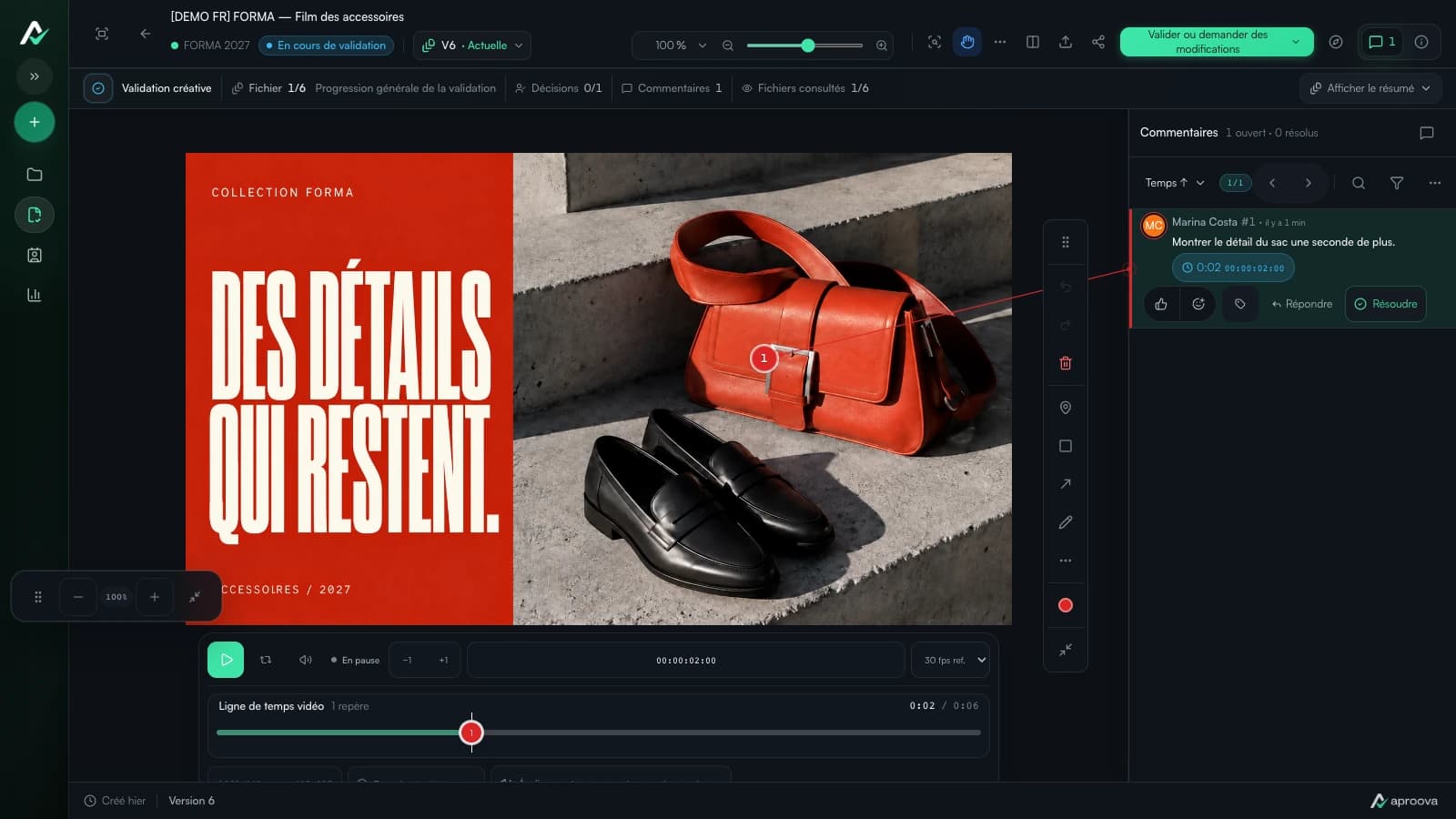The image size is (1456, 819).
Task: Select the rectangle annotation tool
Action: click(1066, 446)
